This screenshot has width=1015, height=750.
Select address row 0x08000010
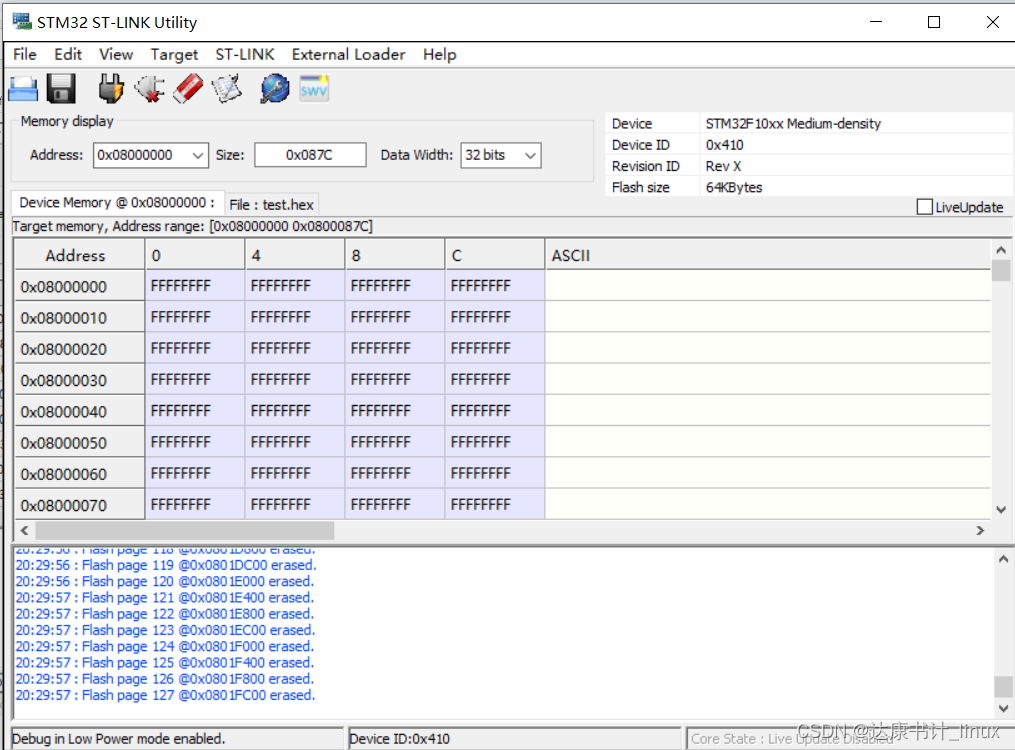pyautogui.click(x=79, y=318)
